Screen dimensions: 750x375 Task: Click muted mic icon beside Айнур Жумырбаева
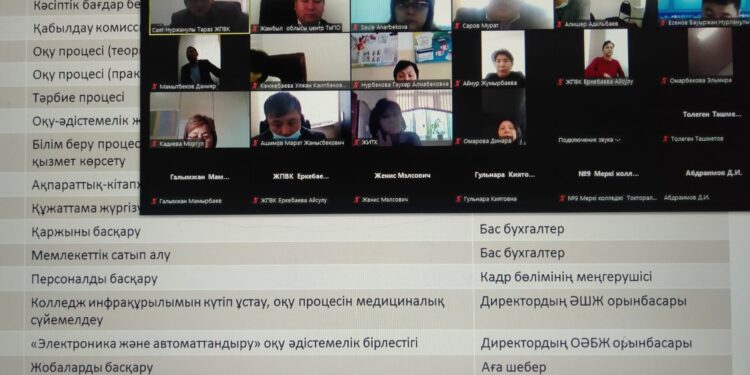(x=457, y=83)
